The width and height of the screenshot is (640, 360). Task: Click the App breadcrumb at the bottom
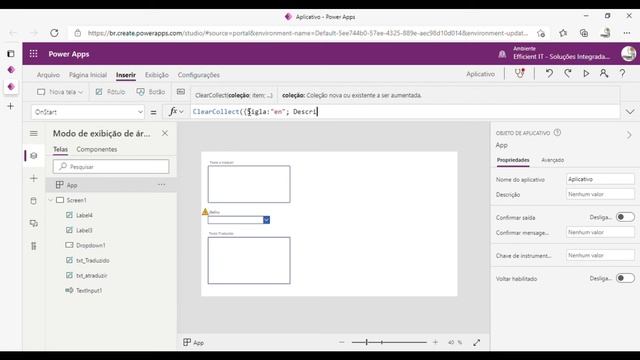[193, 342]
